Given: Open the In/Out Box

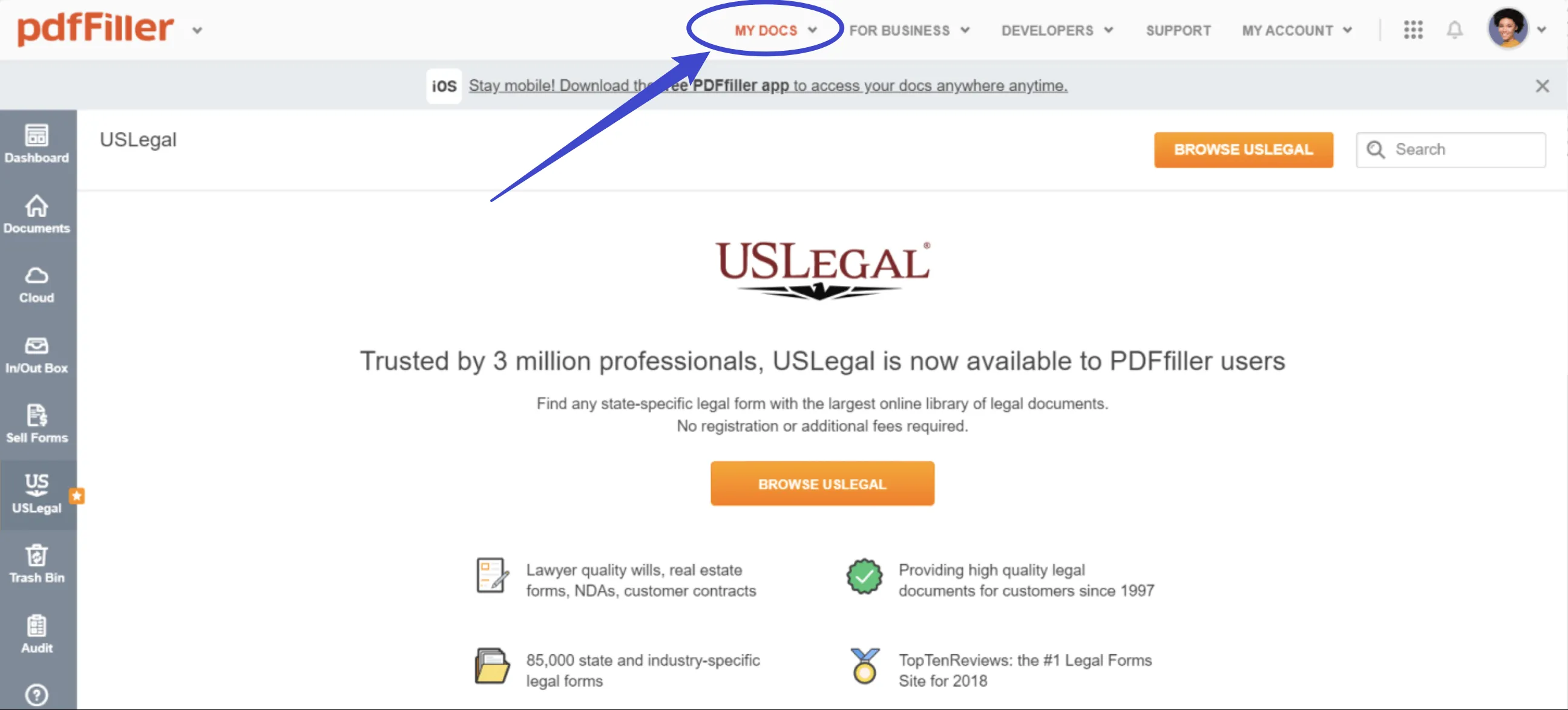Looking at the screenshot, I should pos(36,354).
